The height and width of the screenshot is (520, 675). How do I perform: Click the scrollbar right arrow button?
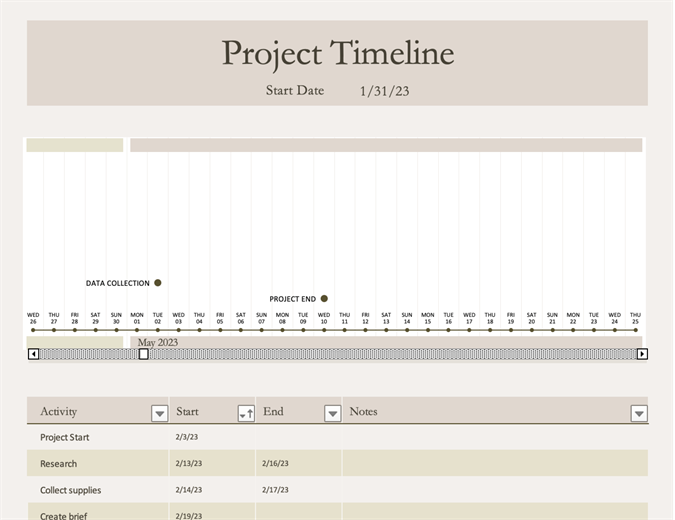click(x=642, y=354)
